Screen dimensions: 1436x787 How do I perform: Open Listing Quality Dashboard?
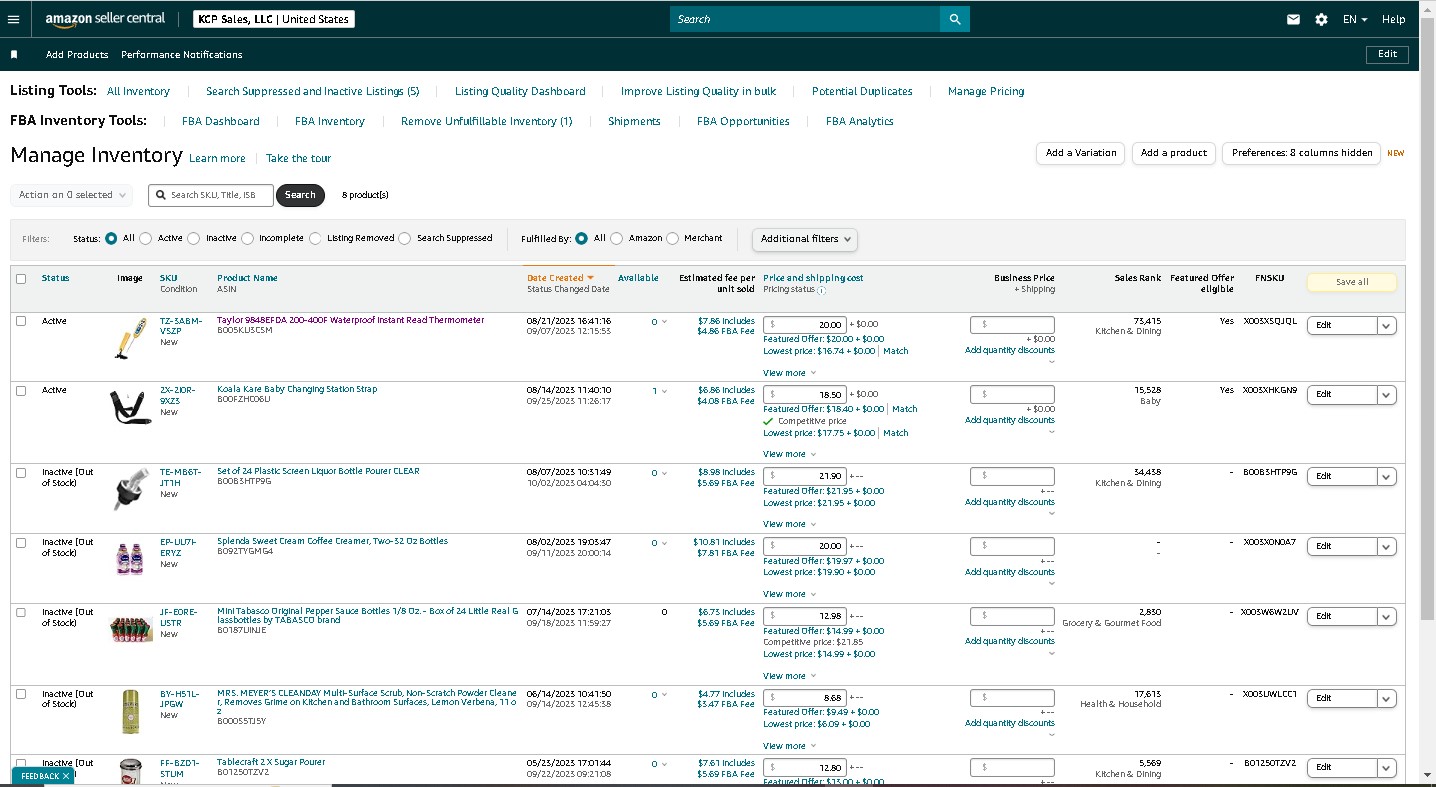pos(520,91)
